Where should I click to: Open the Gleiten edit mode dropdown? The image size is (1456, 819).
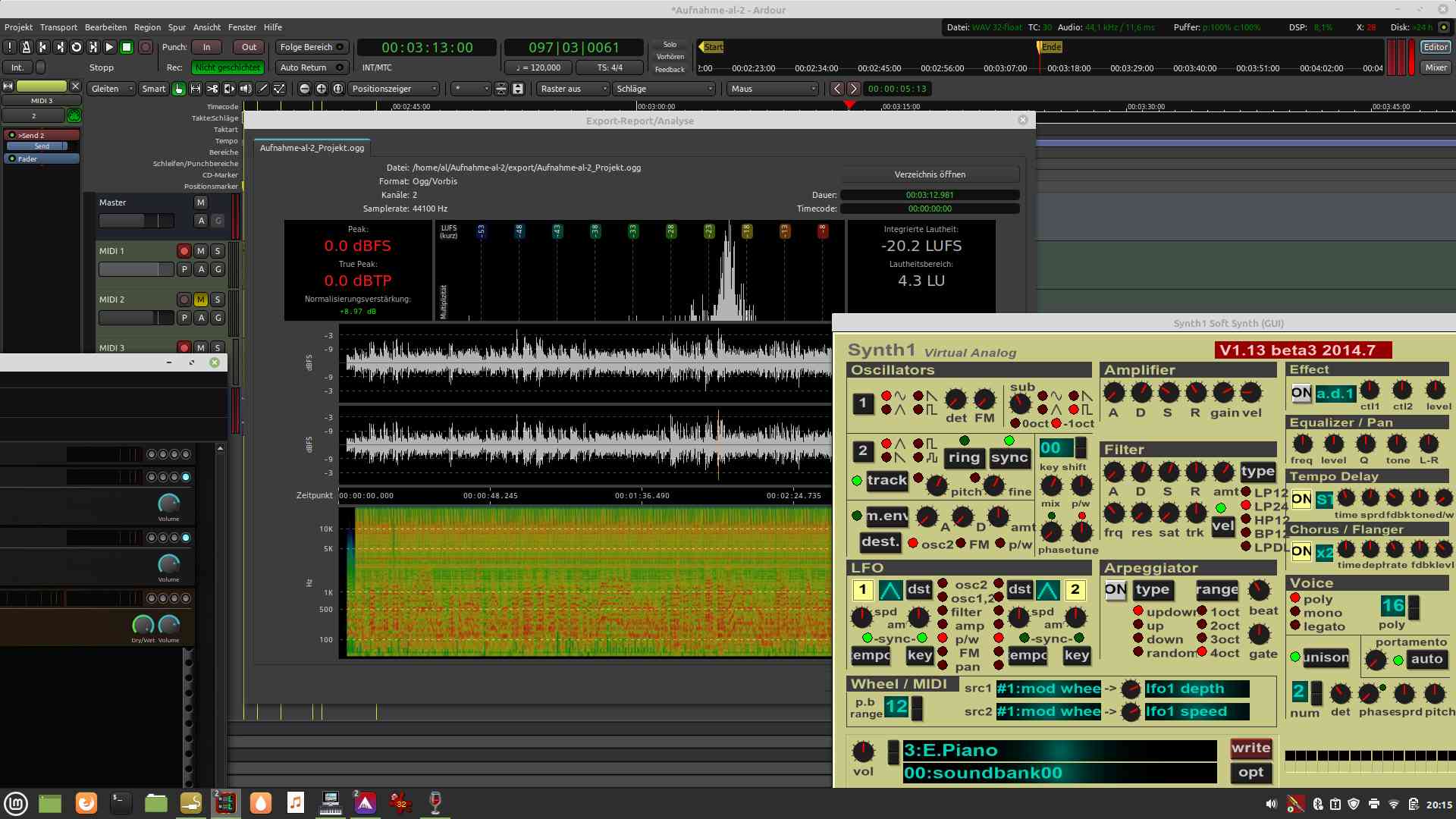tap(111, 89)
